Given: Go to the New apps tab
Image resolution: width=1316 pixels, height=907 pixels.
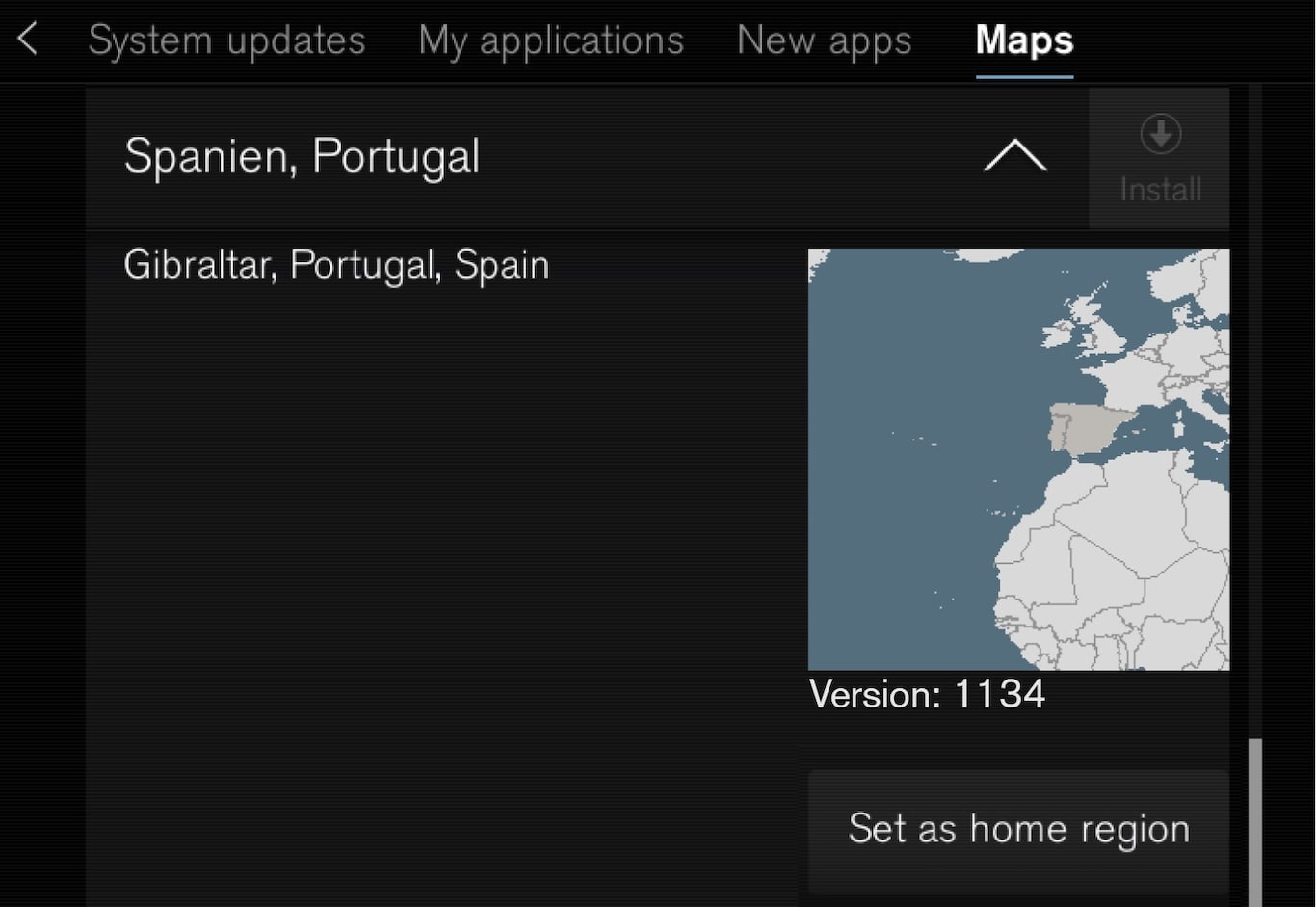Looking at the screenshot, I should click(824, 40).
